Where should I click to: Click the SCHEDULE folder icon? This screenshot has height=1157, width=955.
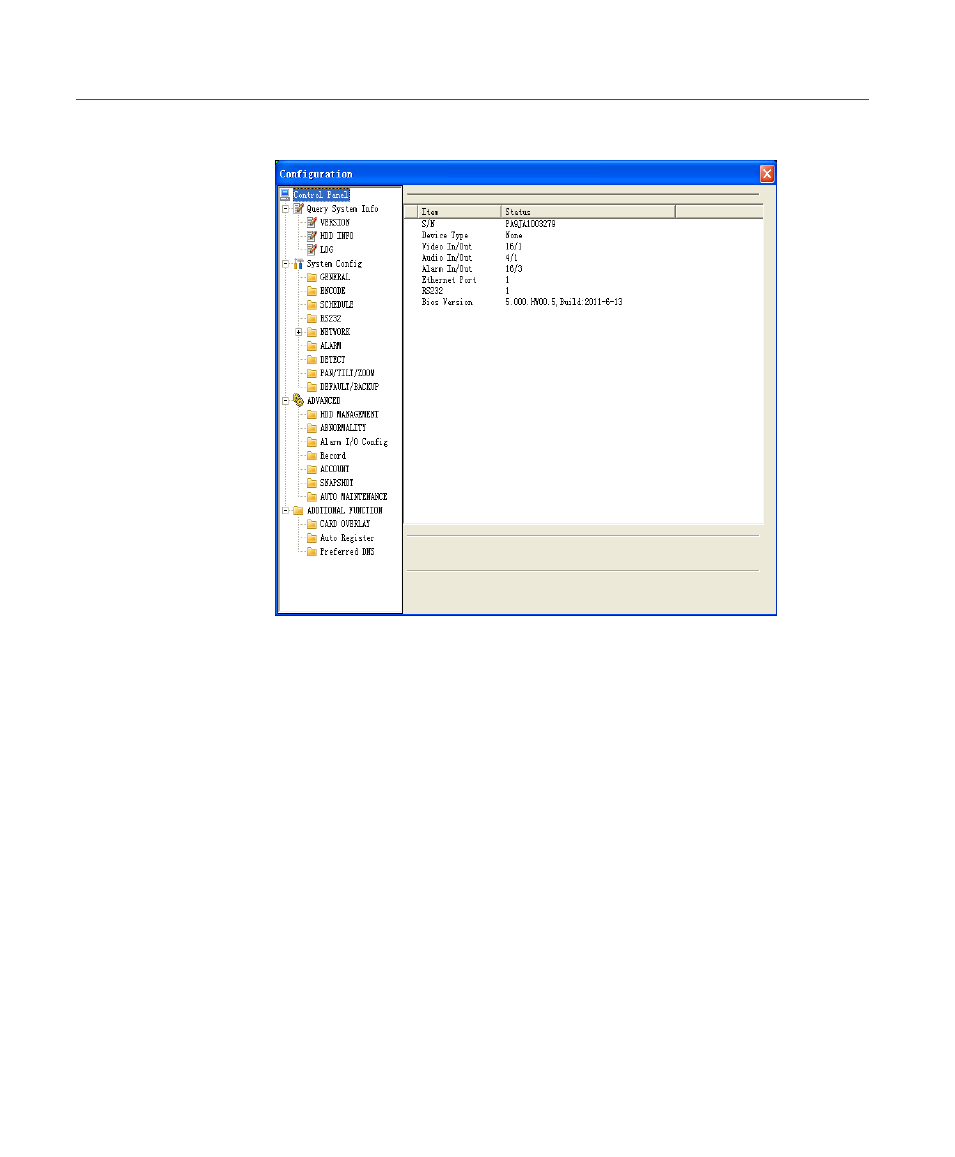pyautogui.click(x=311, y=305)
